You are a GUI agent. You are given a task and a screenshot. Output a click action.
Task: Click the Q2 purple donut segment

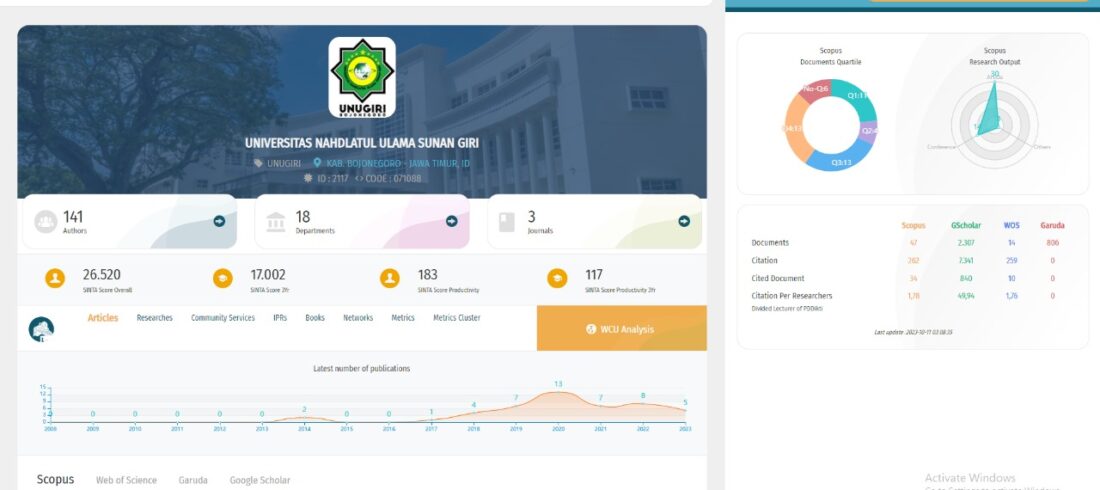tap(869, 132)
